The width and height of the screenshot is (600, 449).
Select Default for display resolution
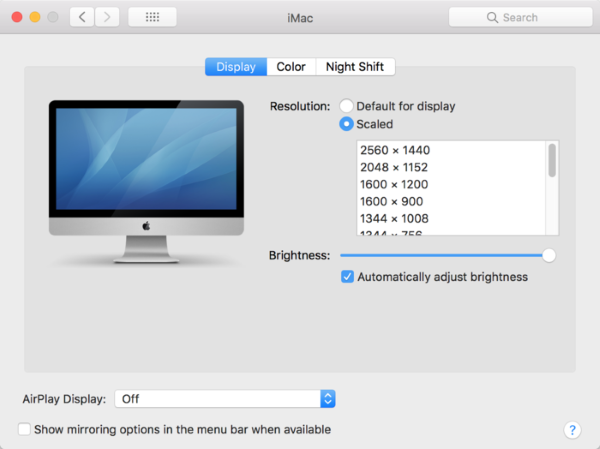pos(347,106)
